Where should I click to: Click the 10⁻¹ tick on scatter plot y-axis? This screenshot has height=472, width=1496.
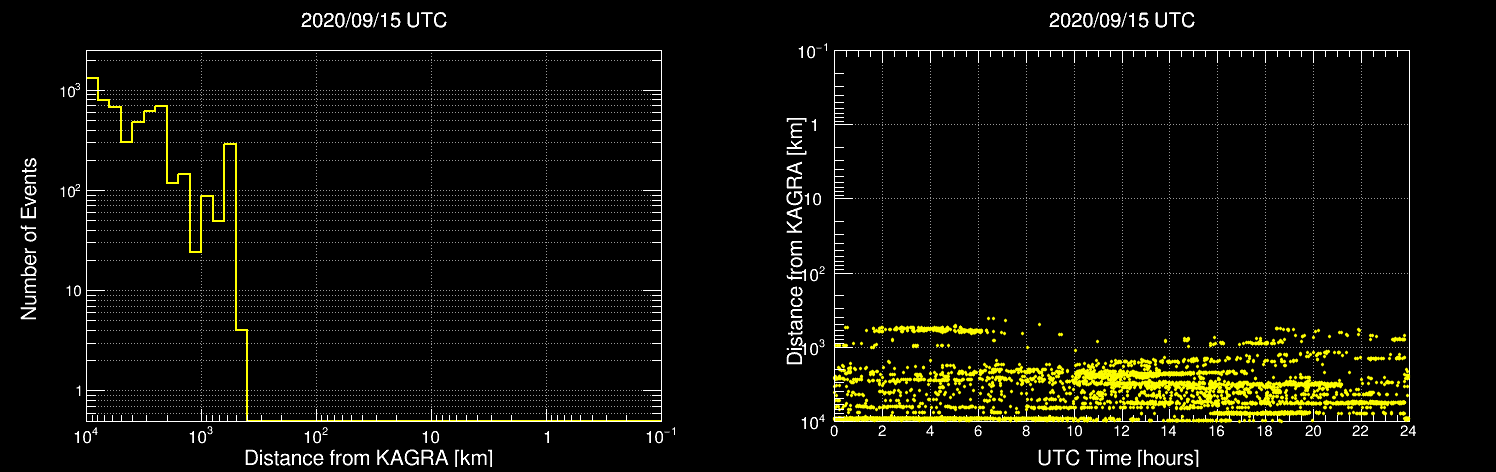(813, 50)
